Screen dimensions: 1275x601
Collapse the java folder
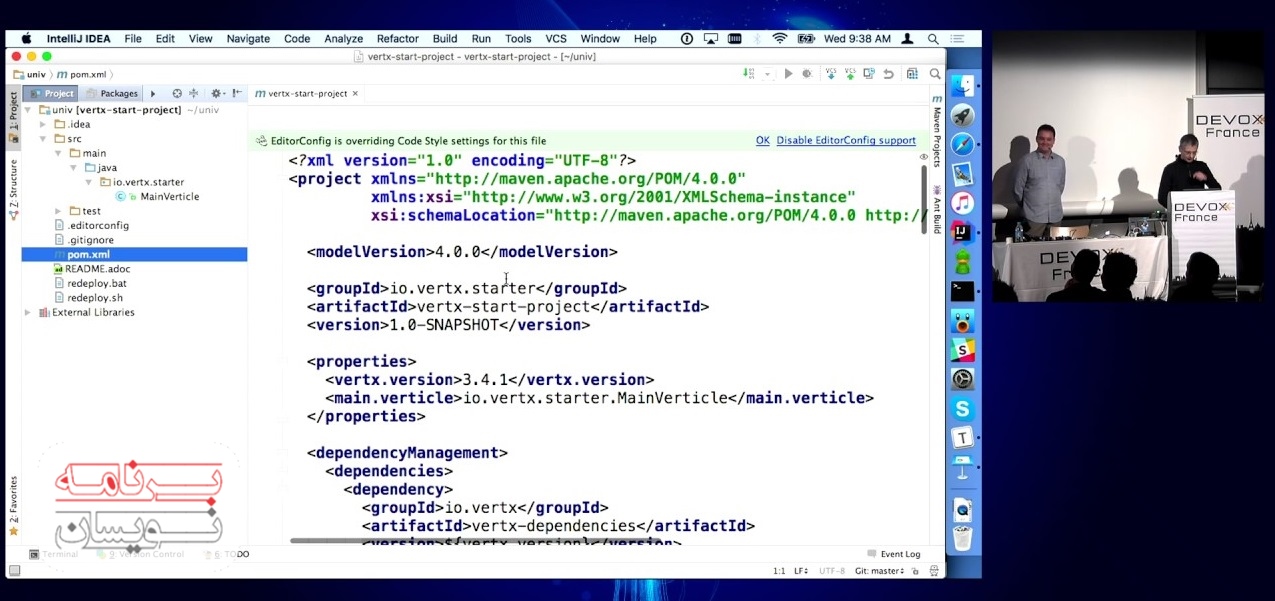[x=73, y=168]
